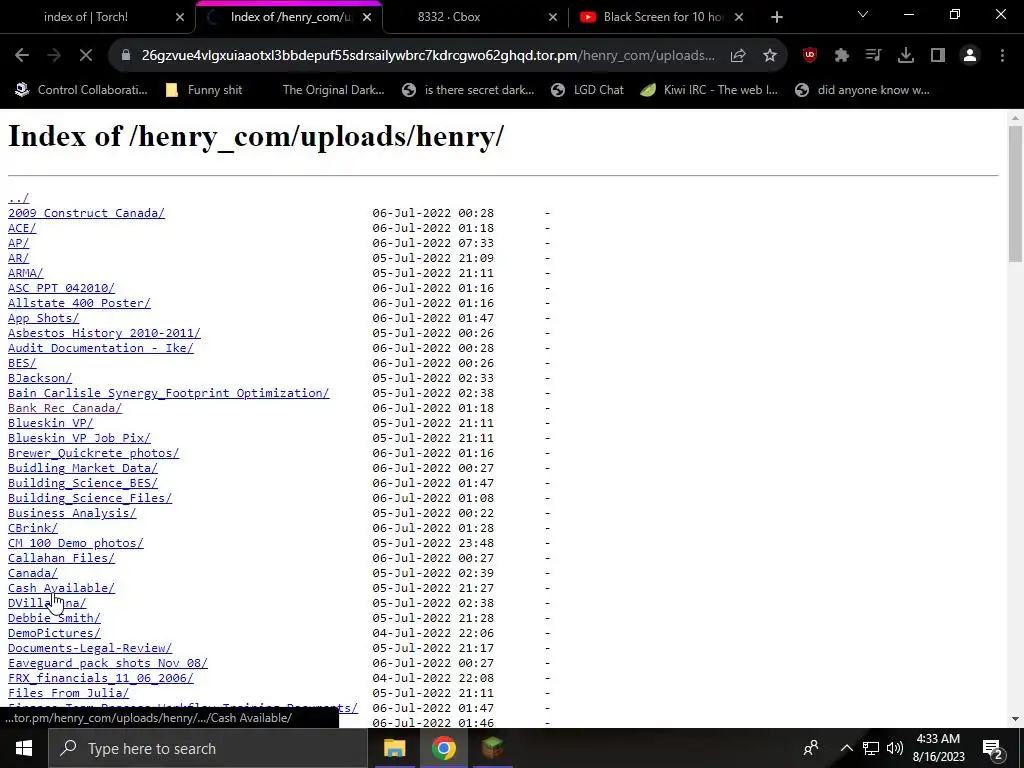1024x768 pixels.
Task: Open the Extensions puzzle icon
Action: coord(842,56)
